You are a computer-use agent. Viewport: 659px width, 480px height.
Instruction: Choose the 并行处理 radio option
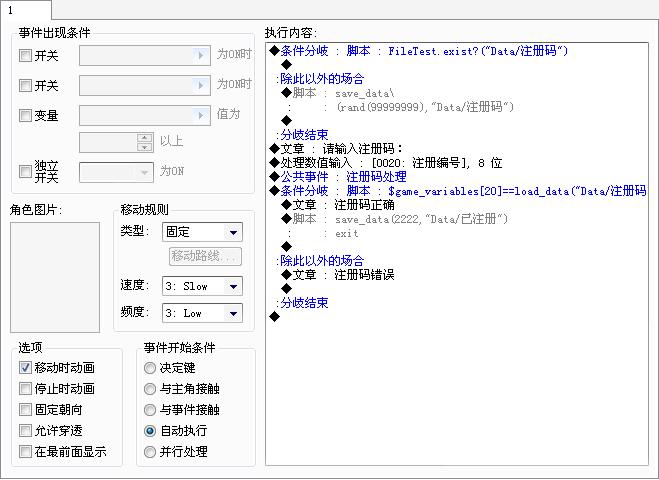[150, 452]
